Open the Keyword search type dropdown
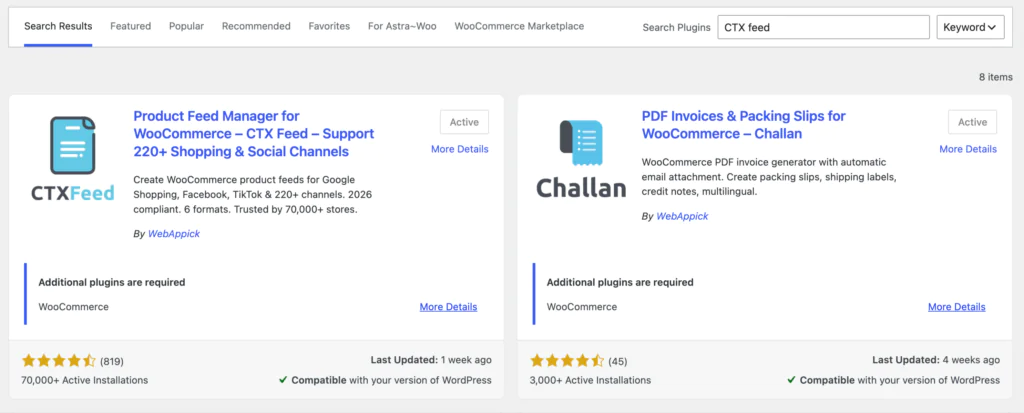The height and width of the screenshot is (413, 1024). pyautogui.click(x=970, y=27)
